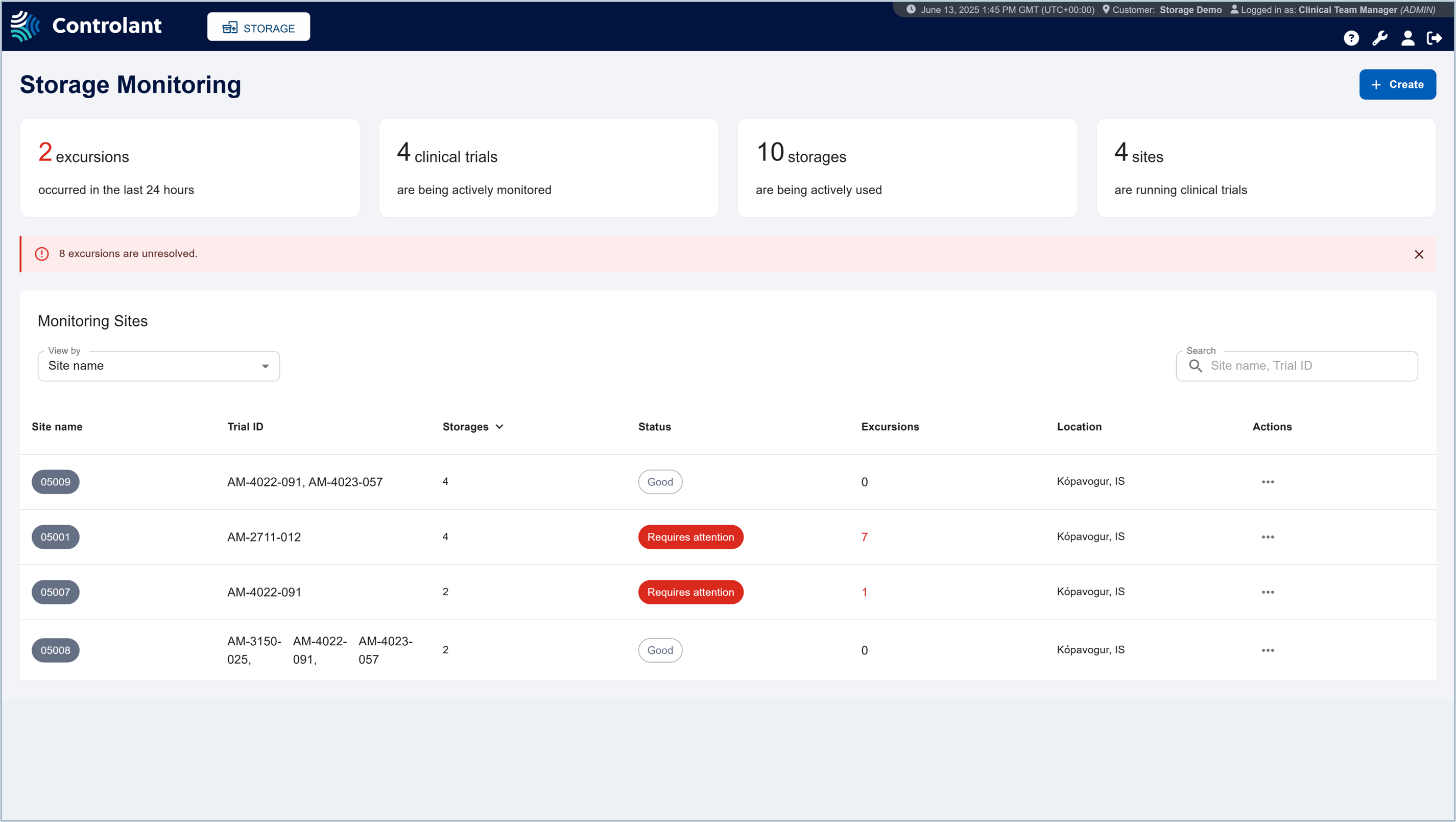Open the View by Site name dropdown
The height and width of the screenshot is (822, 1456).
coord(159,366)
